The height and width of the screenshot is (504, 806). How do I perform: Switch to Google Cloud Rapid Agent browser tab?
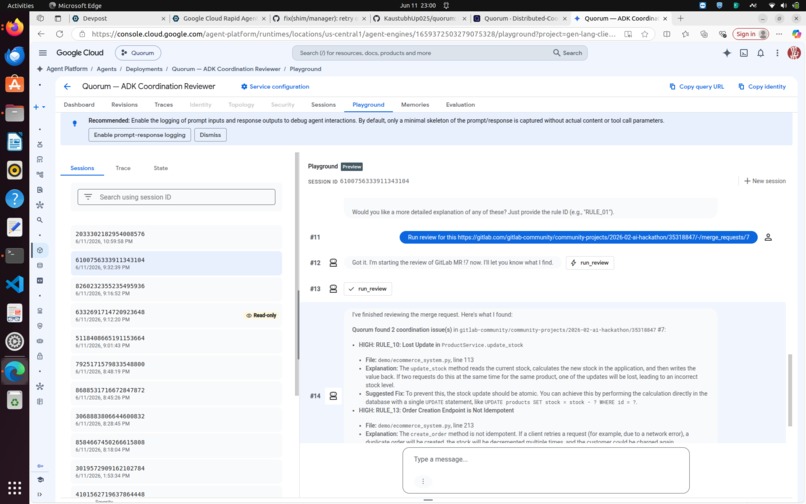(219, 19)
